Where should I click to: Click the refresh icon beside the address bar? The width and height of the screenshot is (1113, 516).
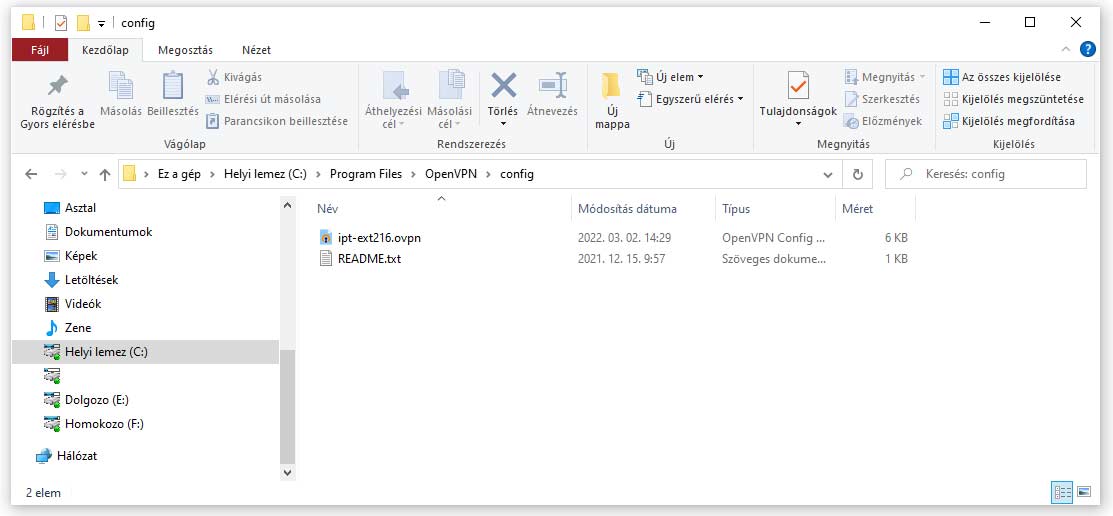coord(857,174)
